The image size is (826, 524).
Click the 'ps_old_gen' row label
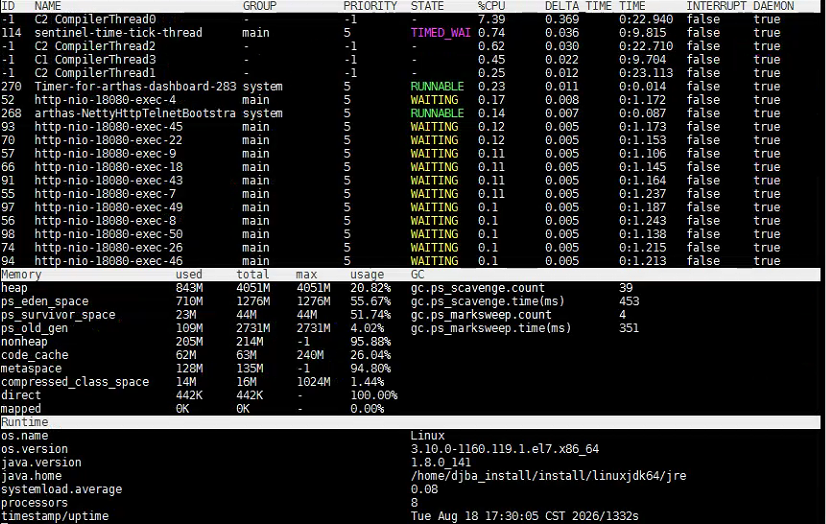pyautogui.click(x=34, y=328)
